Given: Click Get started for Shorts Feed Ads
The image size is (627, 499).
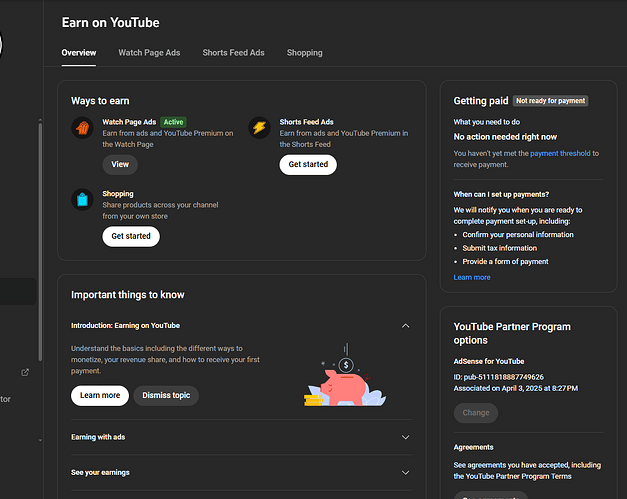Looking at the screenshot, I should [308, 164].
